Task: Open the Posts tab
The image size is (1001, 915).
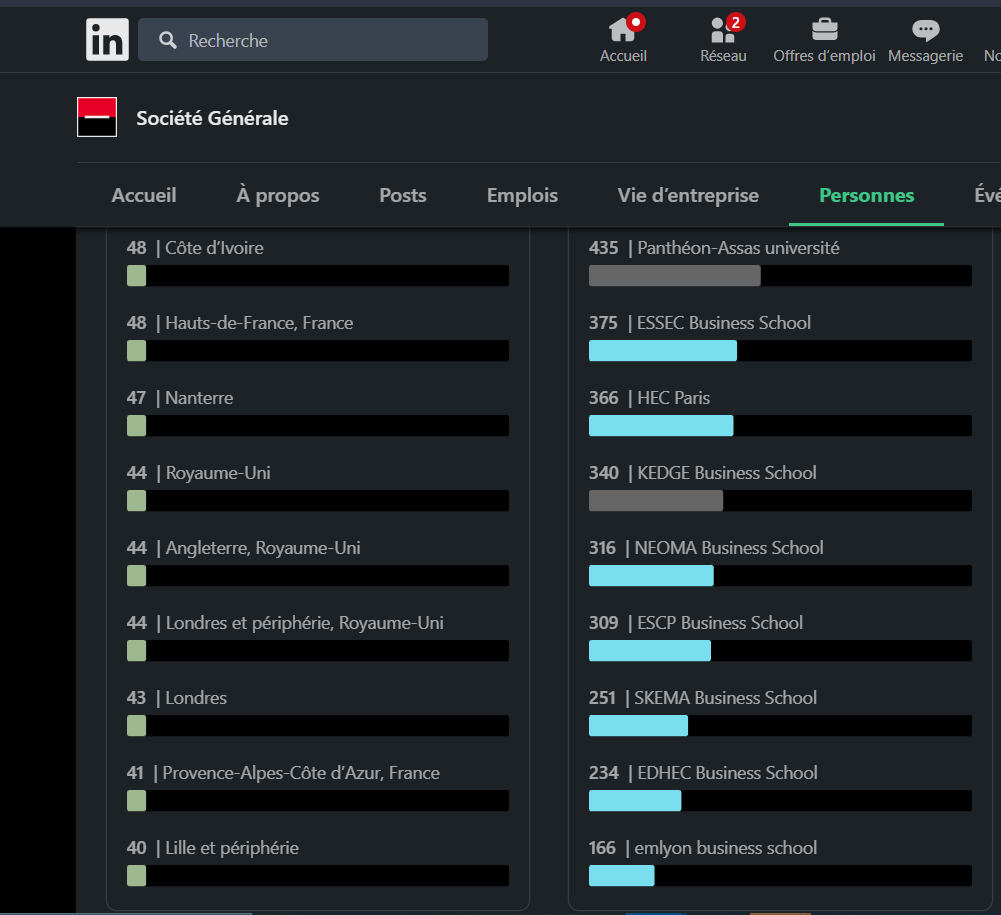Action: [x=403, y=195]
